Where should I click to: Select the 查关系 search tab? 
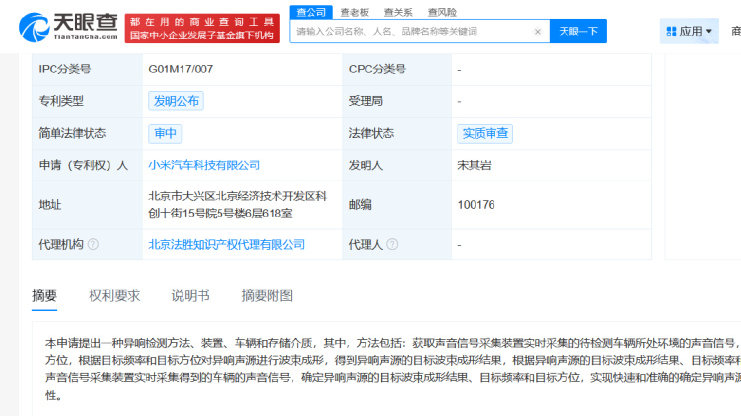(398, 12)
